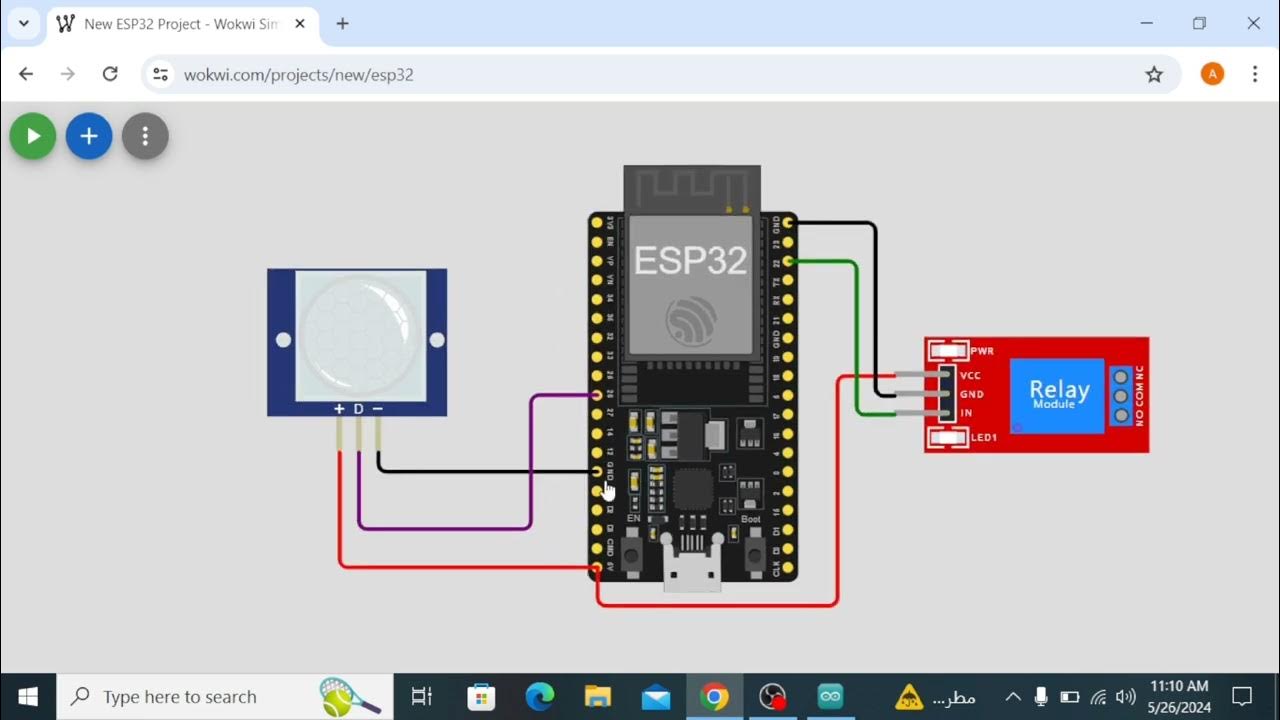This screenshot has height=720, width=1280.
Task: Go forward in the browser
Action: 68,74
